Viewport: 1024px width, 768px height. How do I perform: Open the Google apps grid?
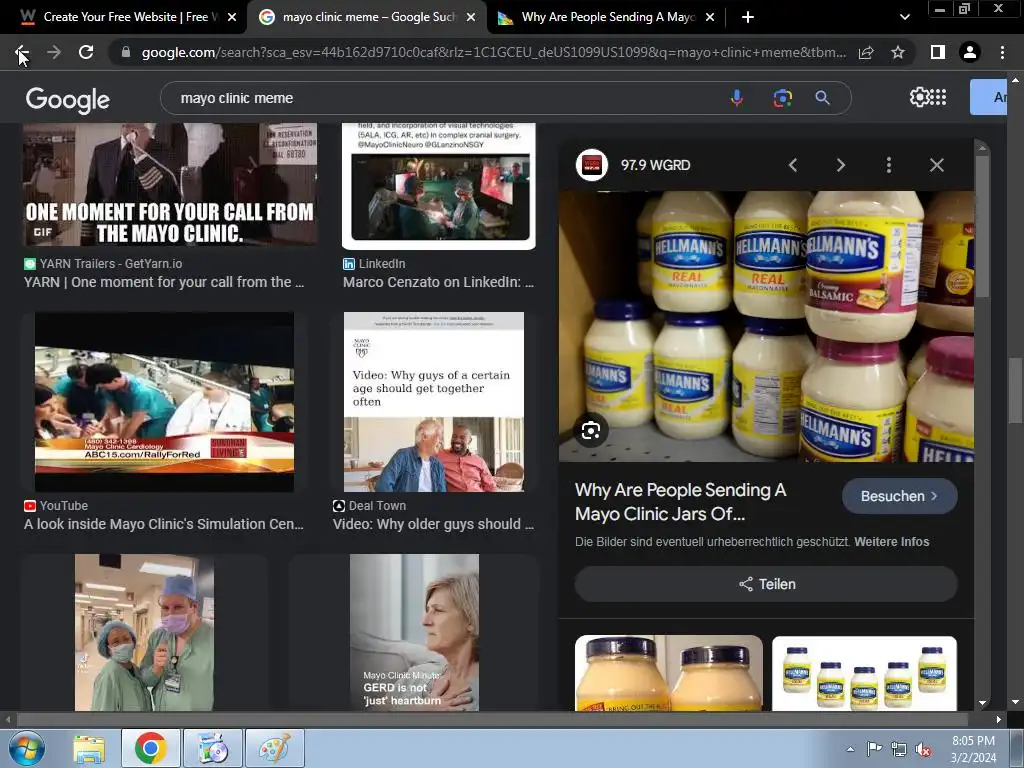tap(938, 97)
